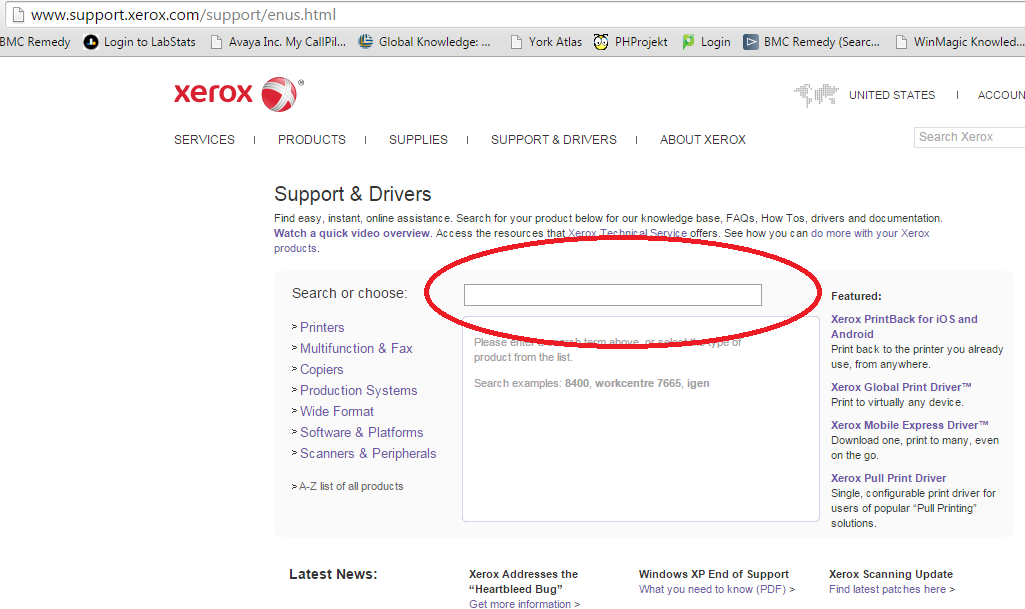Open the PHProjekt bookmark
The width and height of the screenshot is (1025, 609).
point(631,42)
